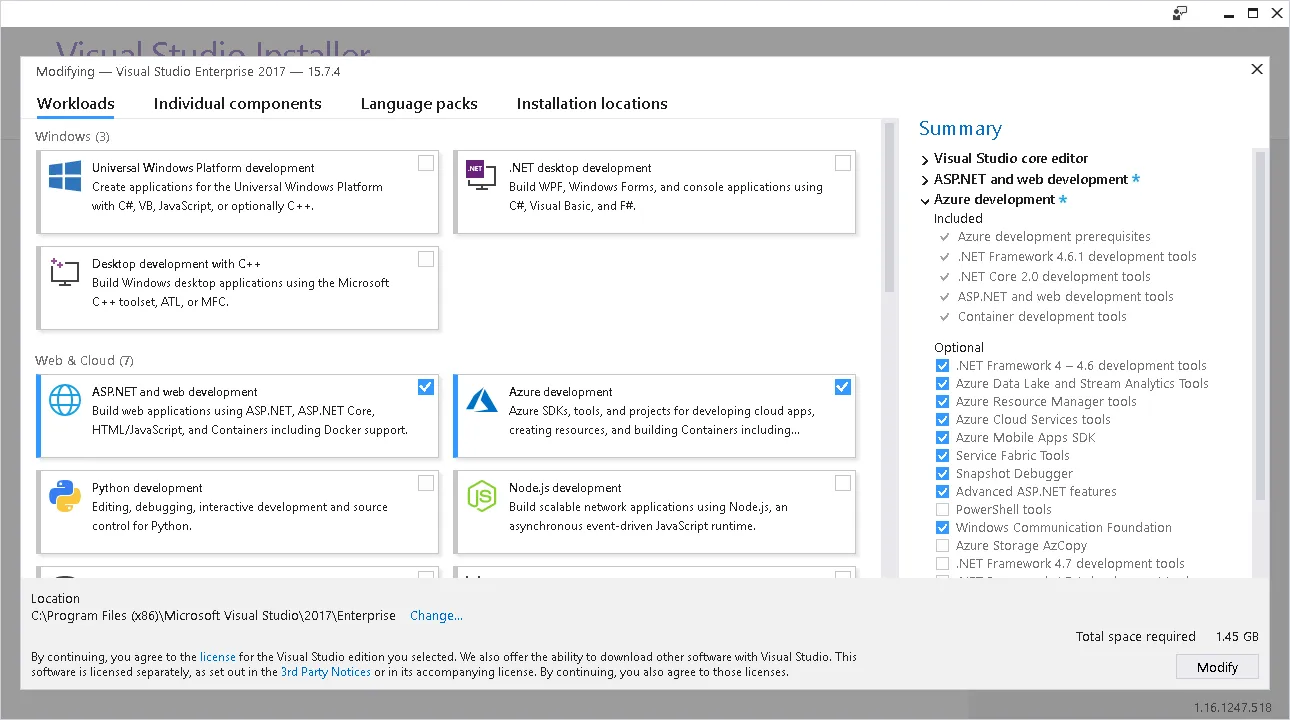Click the feedback icon in the title bar
Image resolution: width=1290 pixels, height=720 pixels.
pyautogui.click(x=1181, y=13)
